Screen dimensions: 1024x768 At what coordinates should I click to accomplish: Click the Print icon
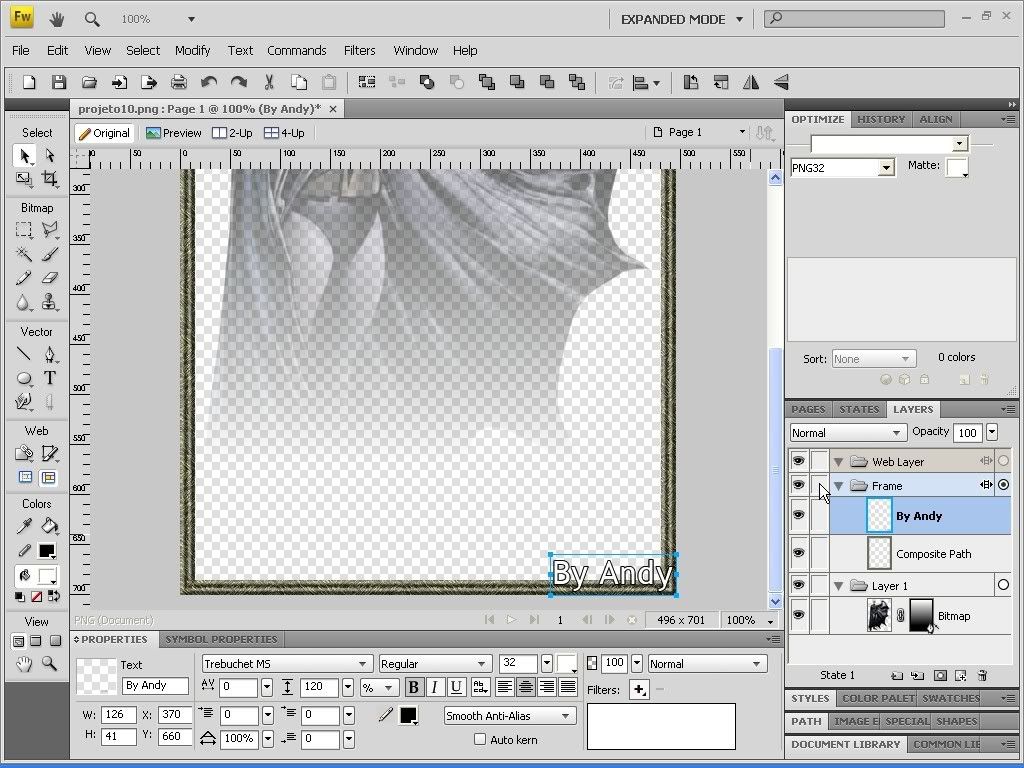(178, 82)
